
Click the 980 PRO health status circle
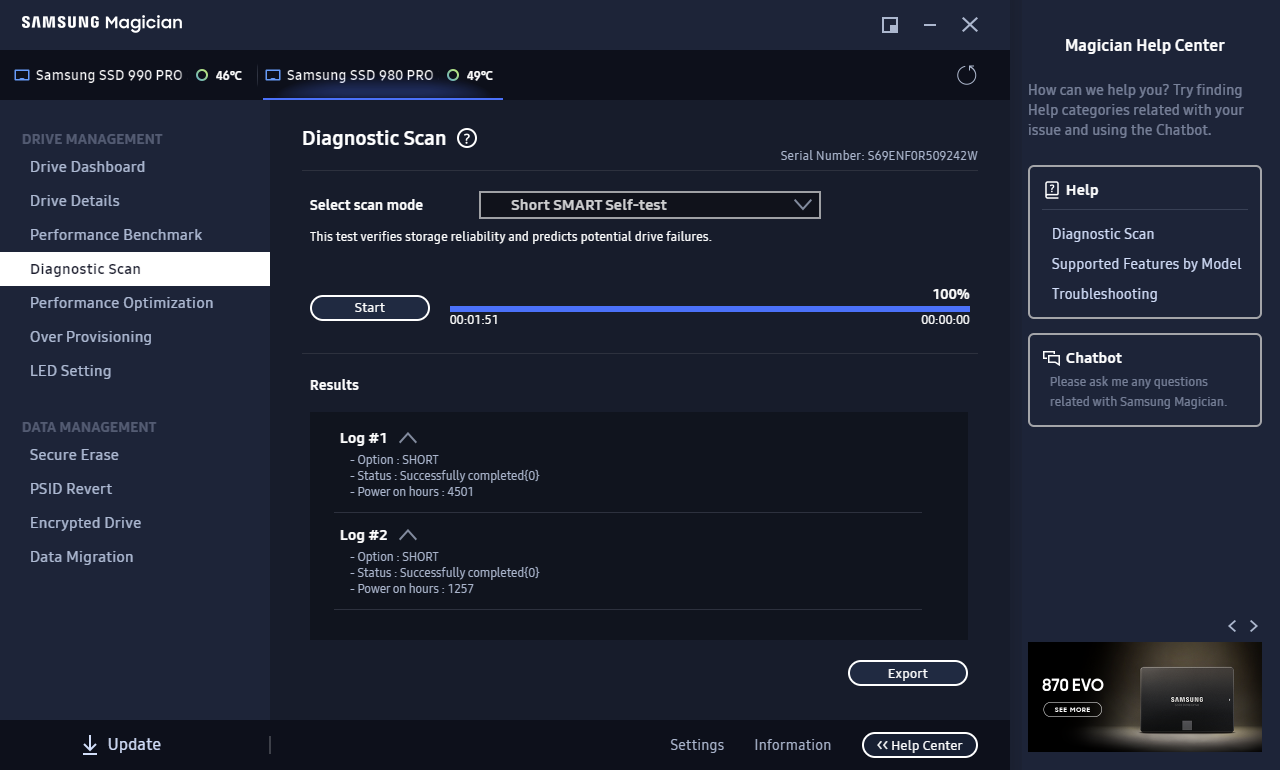[453, 75]
